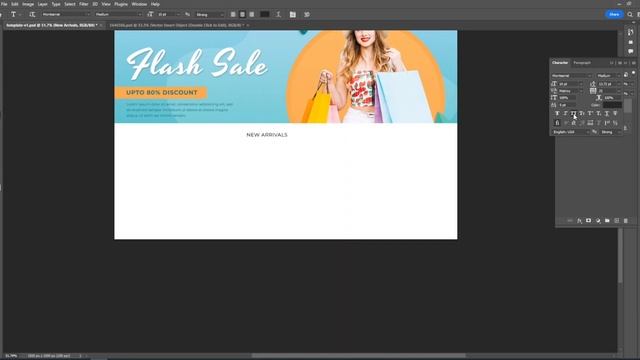The width and height of the screenshot is (640, 360).
Task: Click the UPTO 80% DISCOUNT label
Action: [162, 93]
